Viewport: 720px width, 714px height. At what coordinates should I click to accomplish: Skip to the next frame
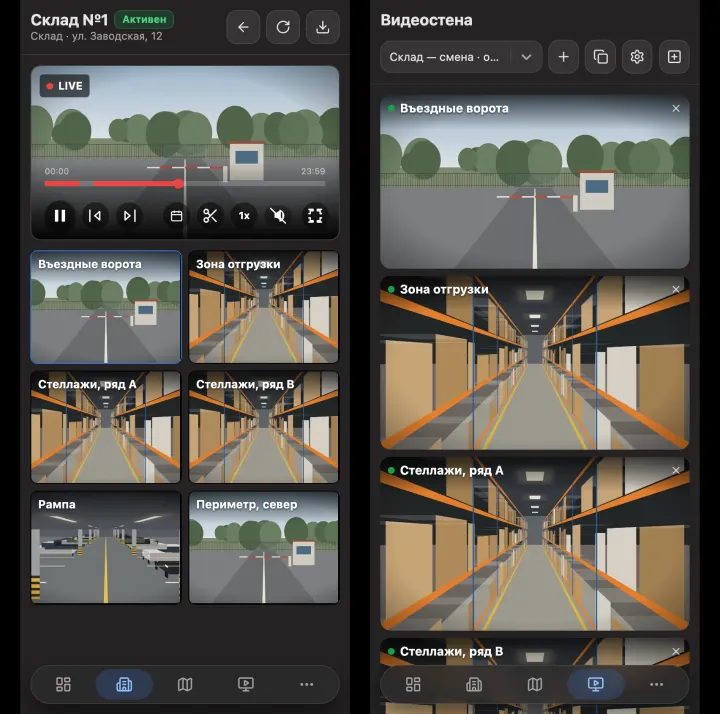tap(130, 216)
